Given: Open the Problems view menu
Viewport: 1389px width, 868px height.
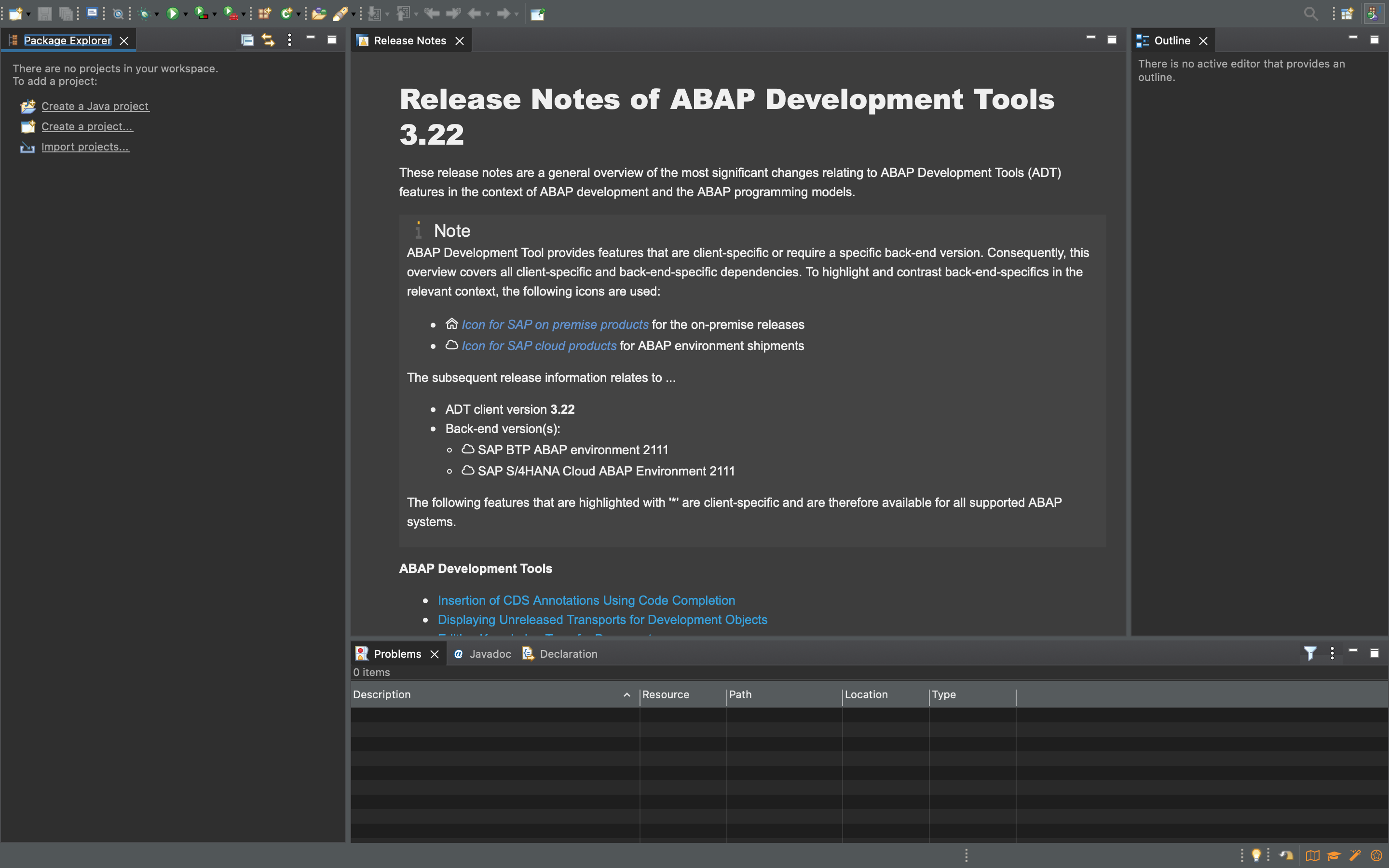Looking at the screenshot, I should [x=1332, y=653].
